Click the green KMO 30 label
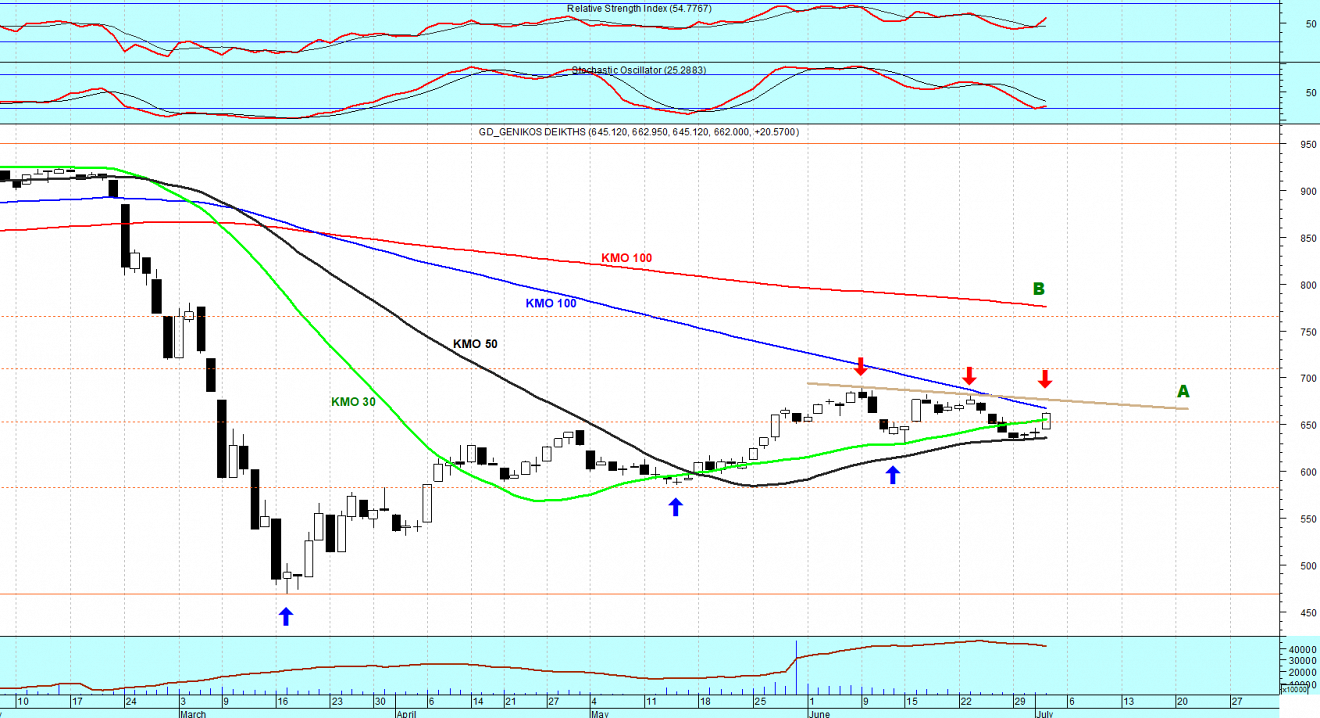 [x=353, y=402]
